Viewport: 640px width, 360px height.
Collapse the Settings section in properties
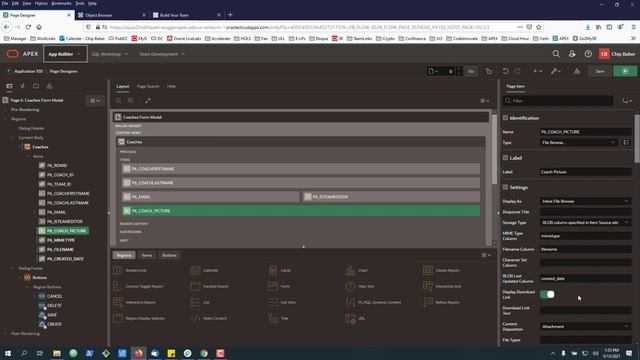(505, 187)
